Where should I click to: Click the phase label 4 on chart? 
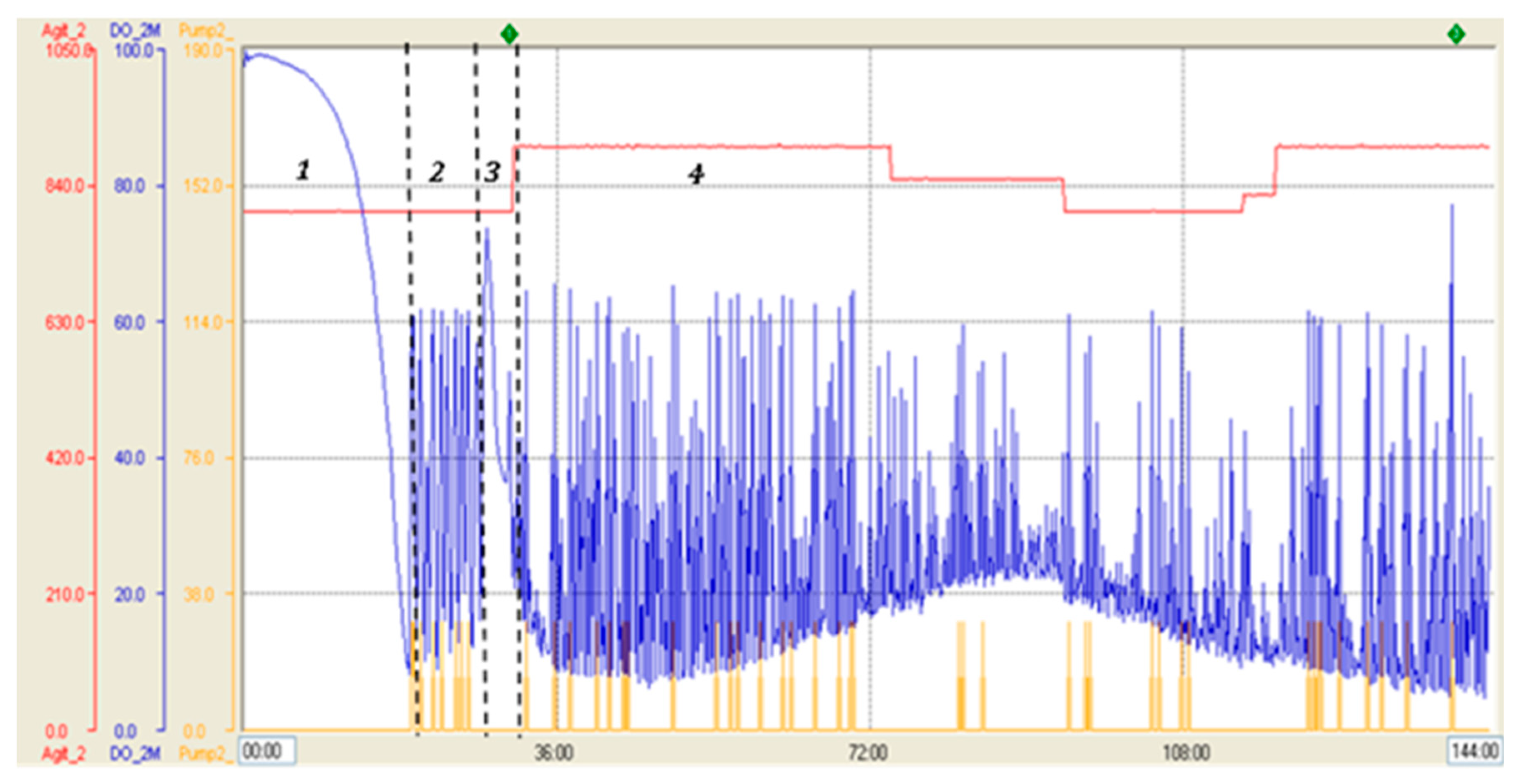point(696,174)
